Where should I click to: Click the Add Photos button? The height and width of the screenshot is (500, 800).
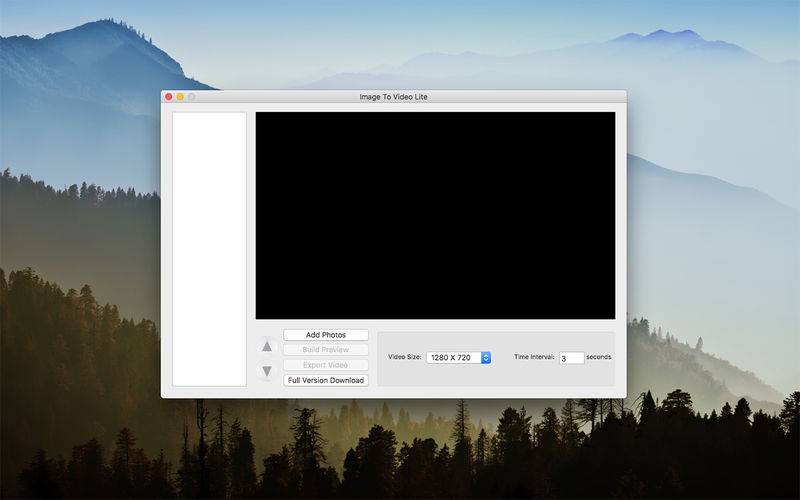(x=326, y=335)
